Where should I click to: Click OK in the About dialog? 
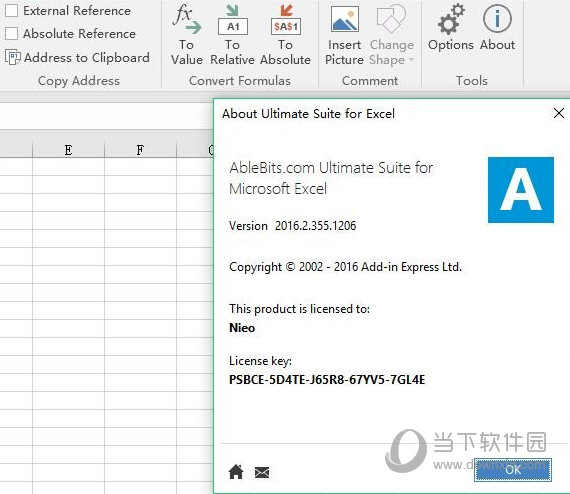(x=513, y=470)
